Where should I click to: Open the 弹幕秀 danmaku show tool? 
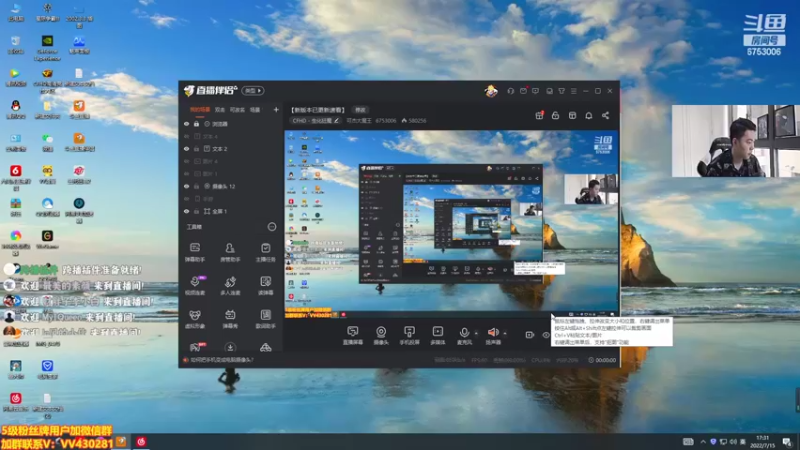pos(230,319)
